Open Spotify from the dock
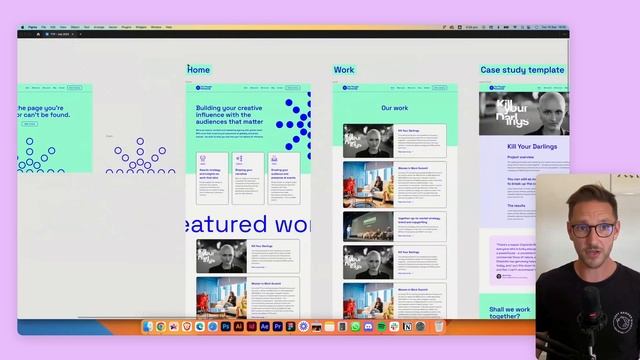This screenshot has width=640, height=360. tap(381, 327)
